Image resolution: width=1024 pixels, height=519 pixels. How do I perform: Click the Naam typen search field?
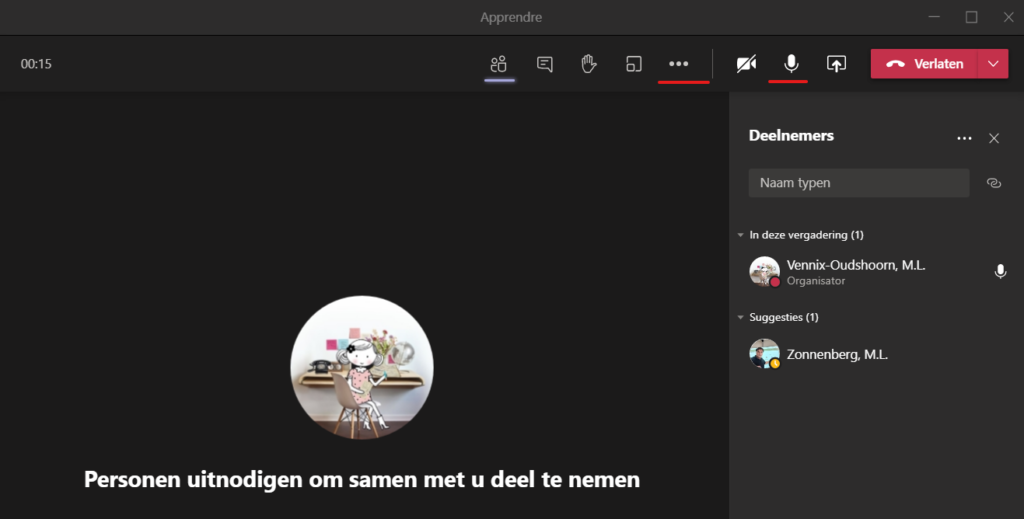858,183
